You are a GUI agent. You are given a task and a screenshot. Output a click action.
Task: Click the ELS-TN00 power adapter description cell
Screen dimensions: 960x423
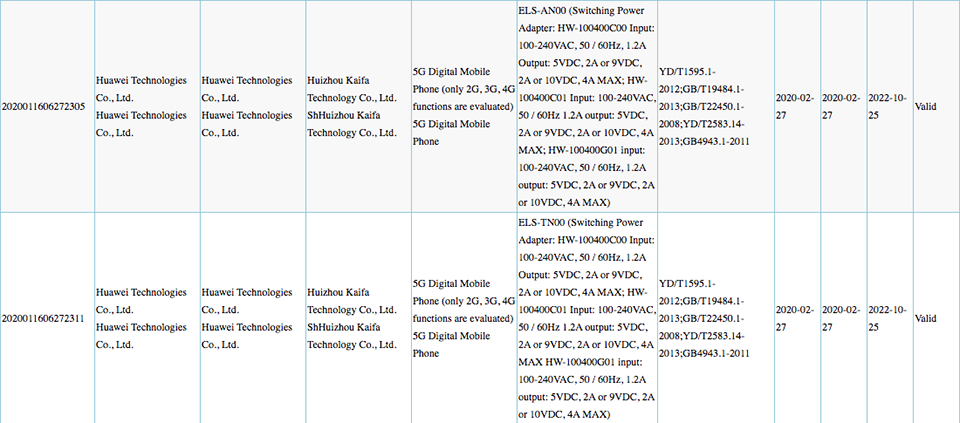tap(587, 318)
